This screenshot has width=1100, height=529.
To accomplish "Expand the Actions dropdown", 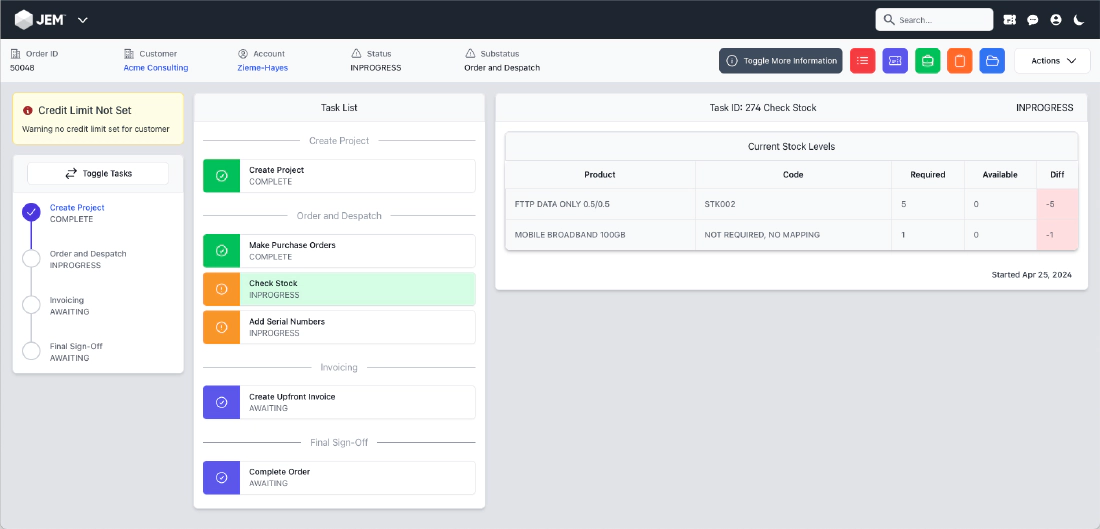I will click(x=1052, y=60).
